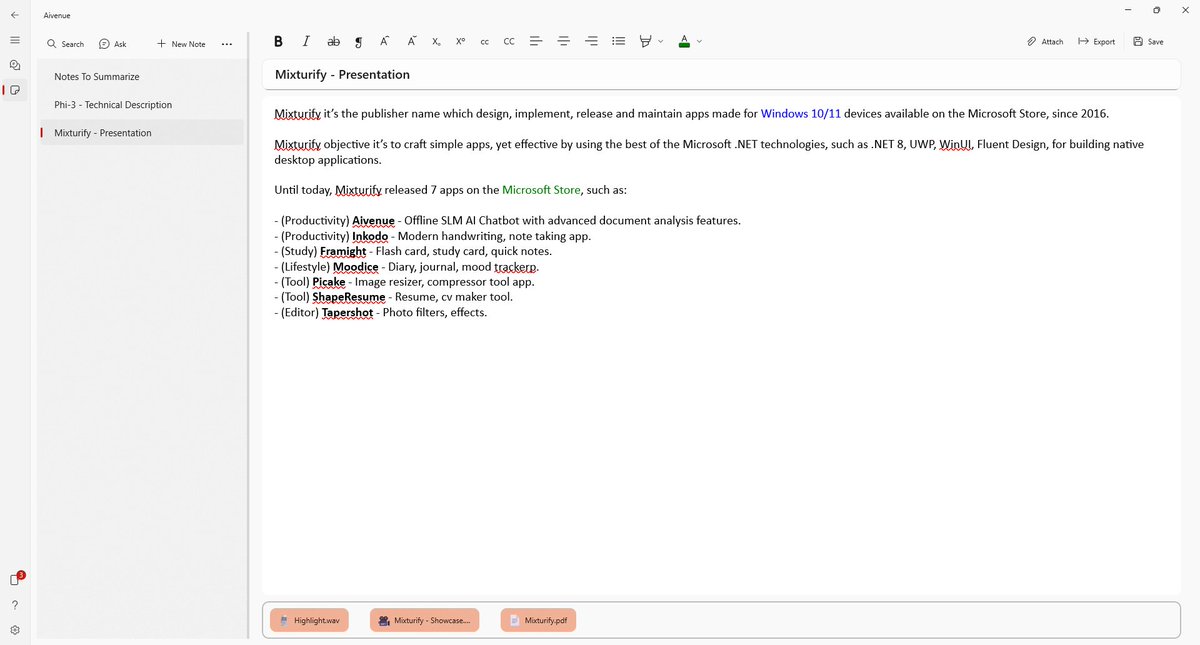Click the bold word Aivenue in the note
This screenshot has height=645, width=1200.
pos(374,221)
